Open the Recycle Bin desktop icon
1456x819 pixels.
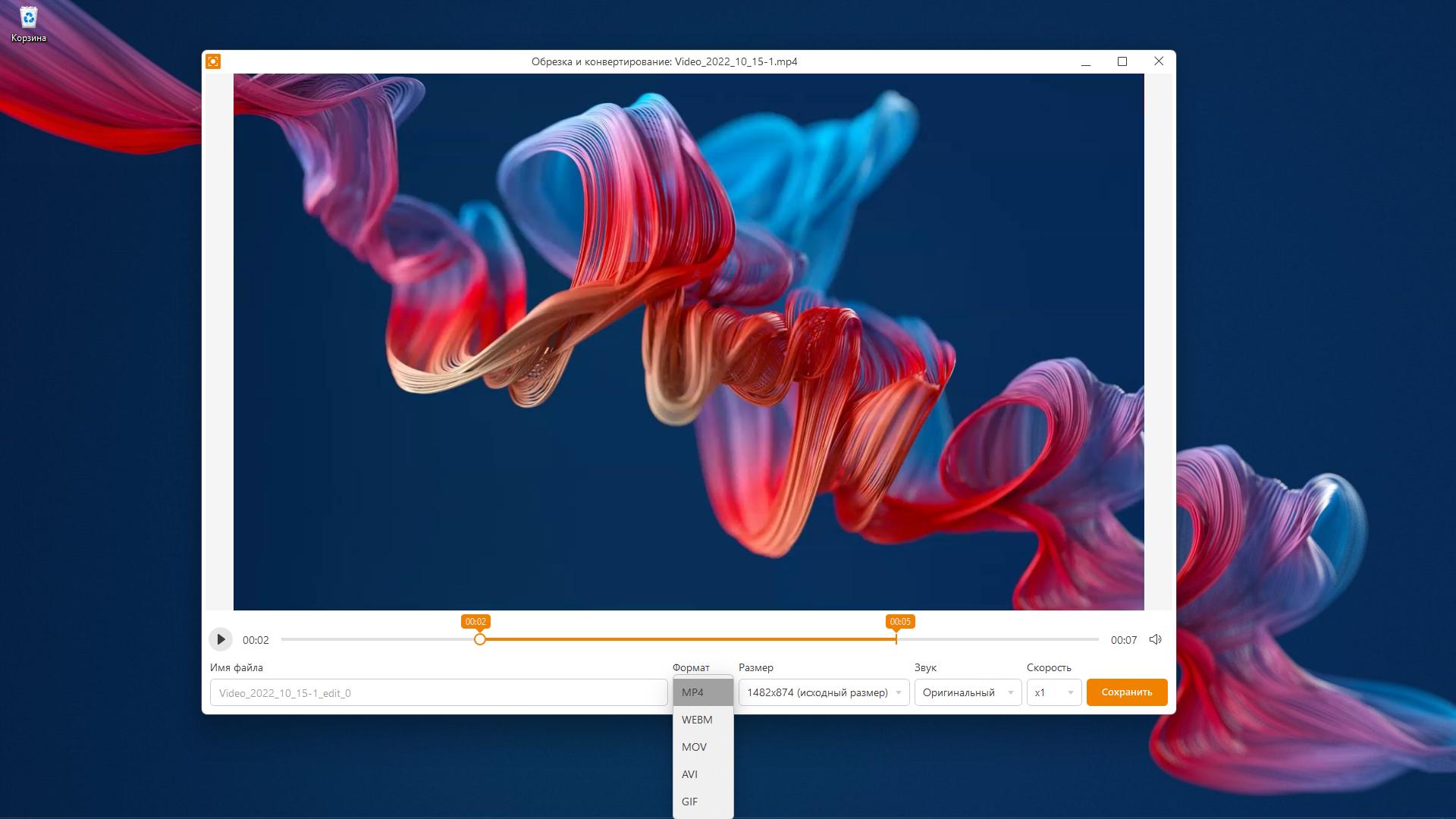(x=29, y=24)
